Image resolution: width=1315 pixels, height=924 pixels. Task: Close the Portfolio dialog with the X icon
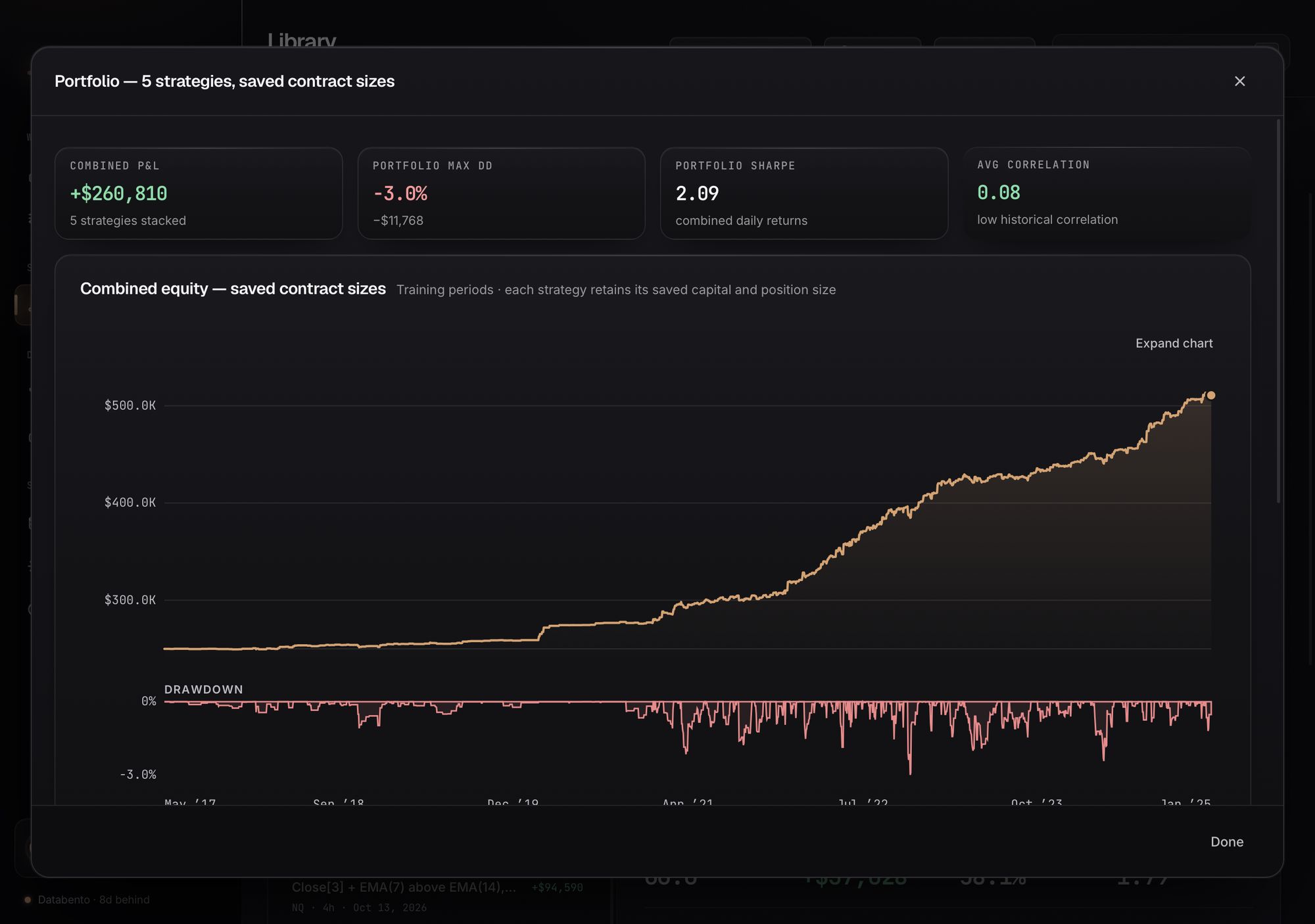coord(1239,81)
